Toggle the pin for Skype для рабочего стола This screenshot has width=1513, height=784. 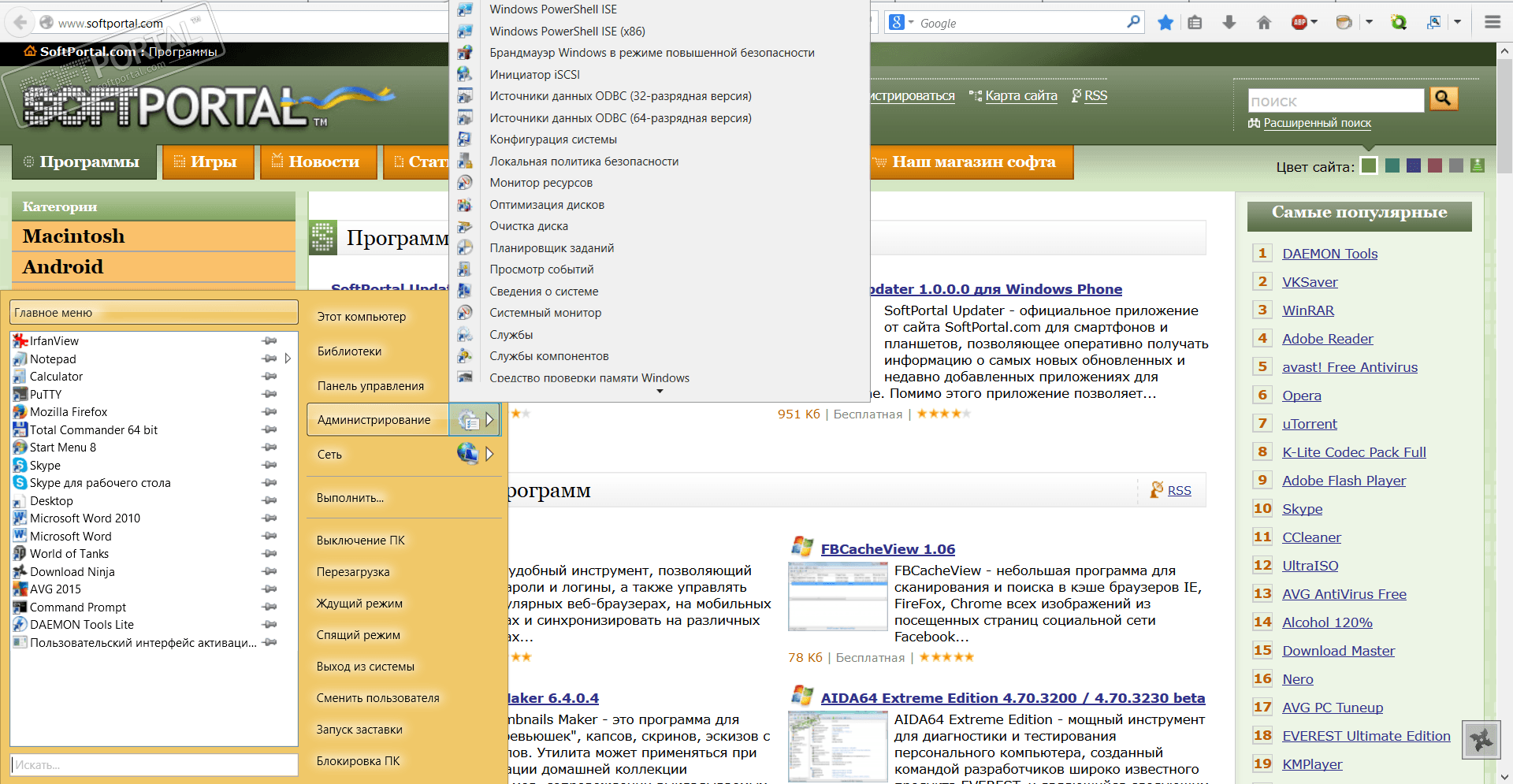270,483
